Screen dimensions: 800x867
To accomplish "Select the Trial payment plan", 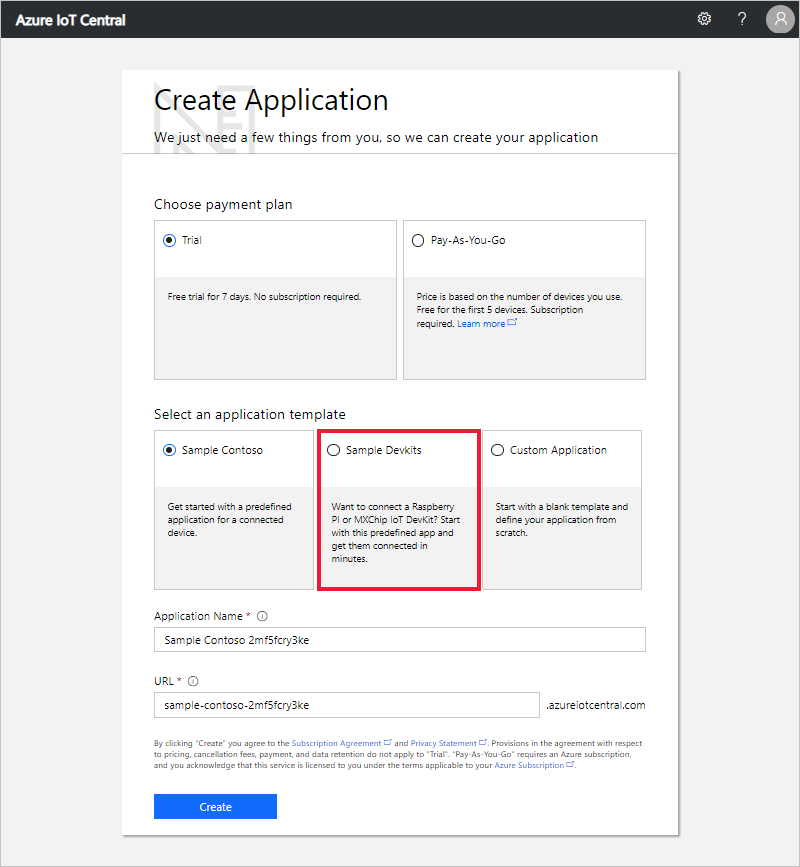I will tap(170, 240).
